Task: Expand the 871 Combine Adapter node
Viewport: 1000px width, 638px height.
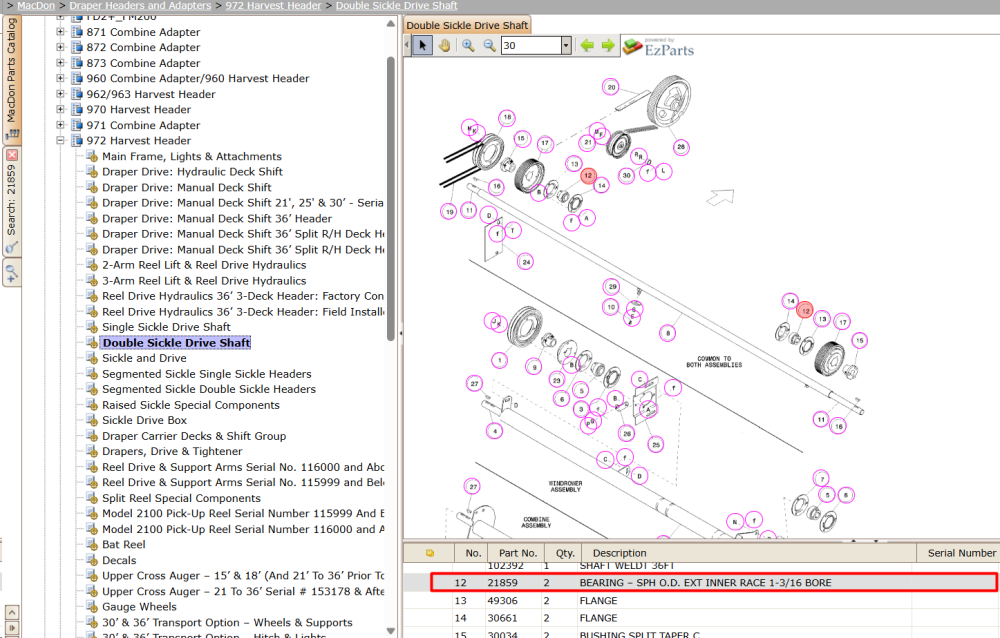Action: coord(60,31)
